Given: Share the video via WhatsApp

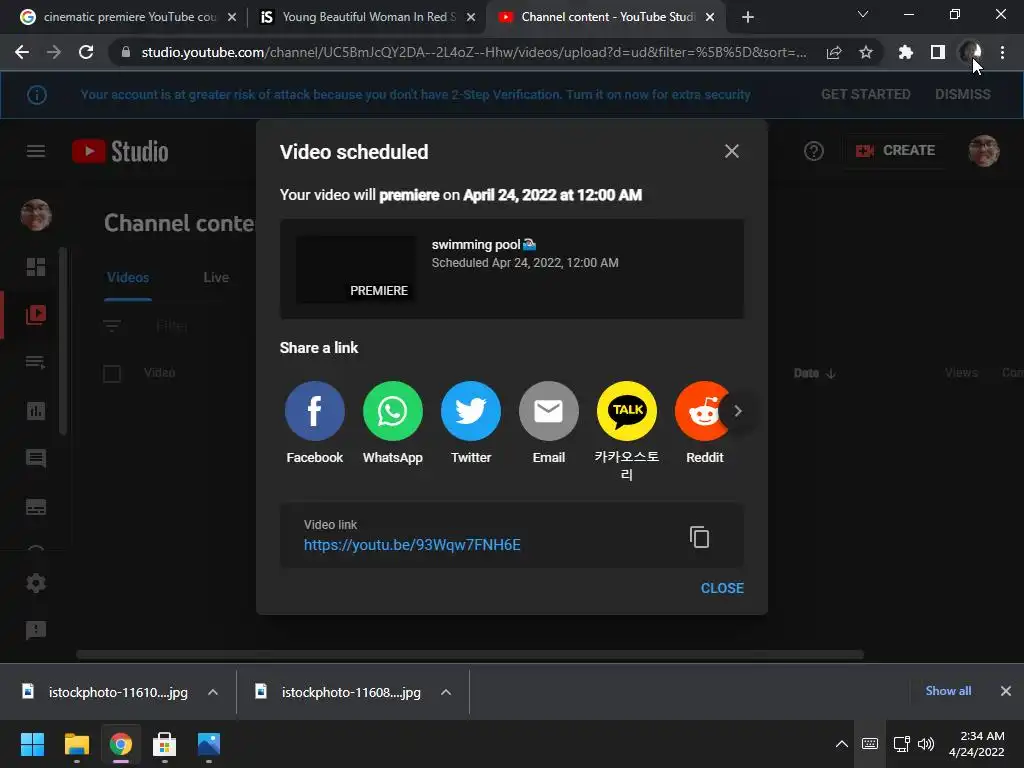Looking at the screenshot, I should pos(392,411).
